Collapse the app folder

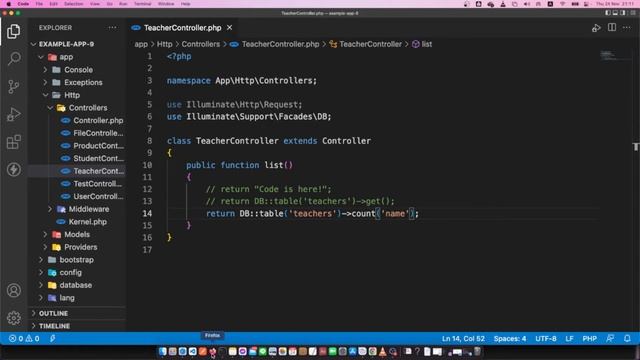click(77, 57)
